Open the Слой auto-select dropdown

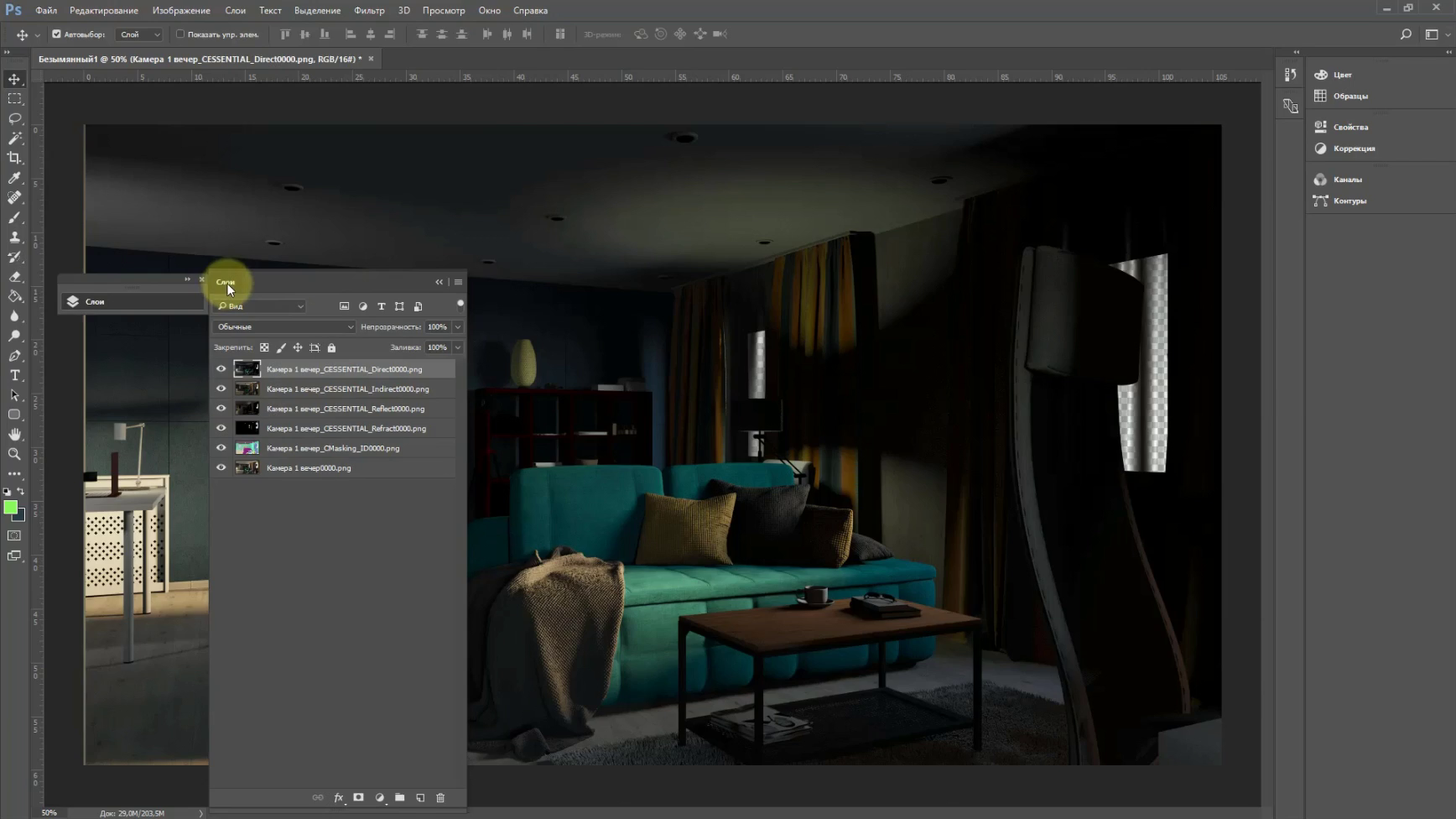click(139, 34)
